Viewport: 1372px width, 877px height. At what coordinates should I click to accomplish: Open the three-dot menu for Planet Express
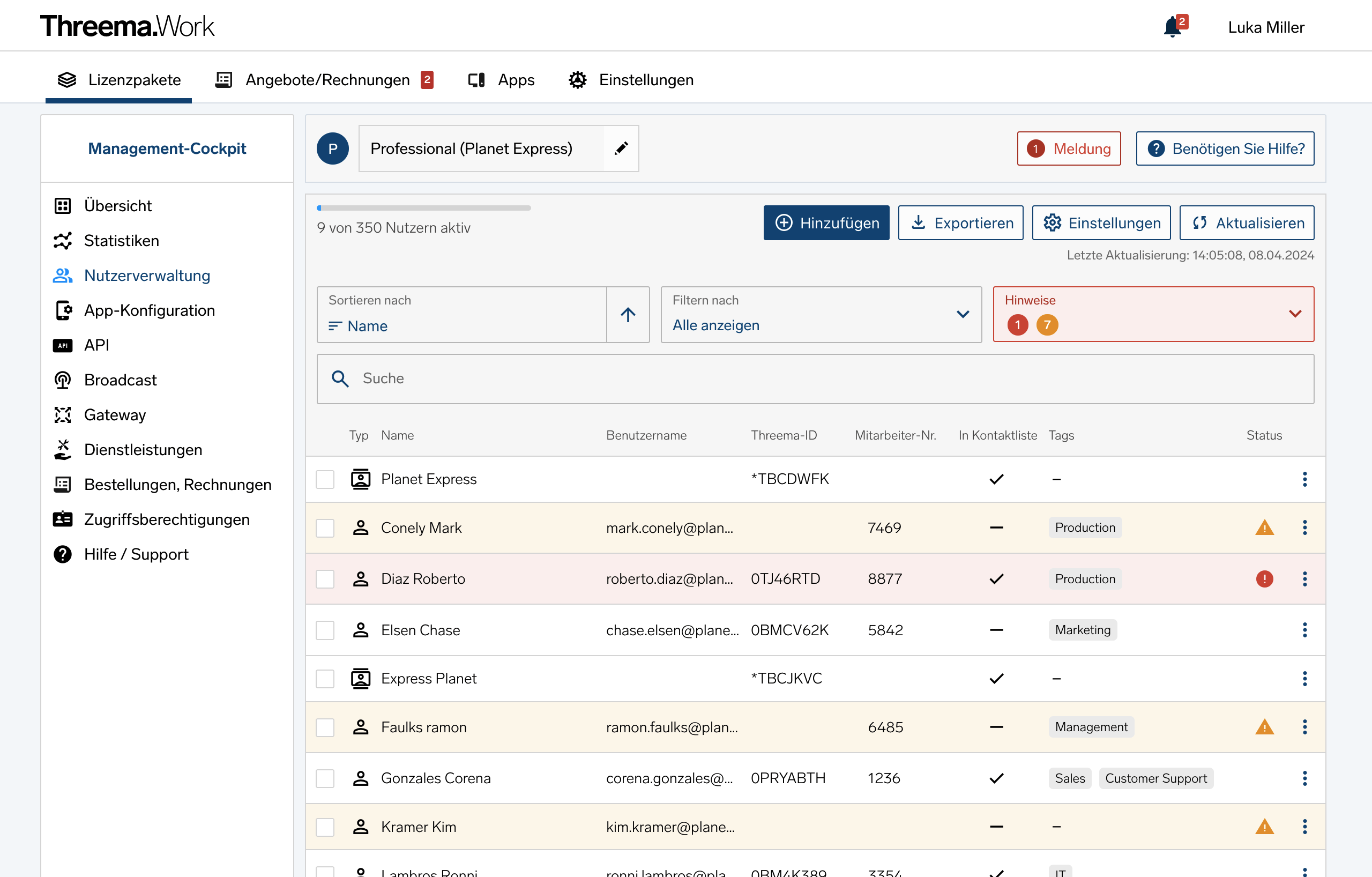coord(1305,479)
